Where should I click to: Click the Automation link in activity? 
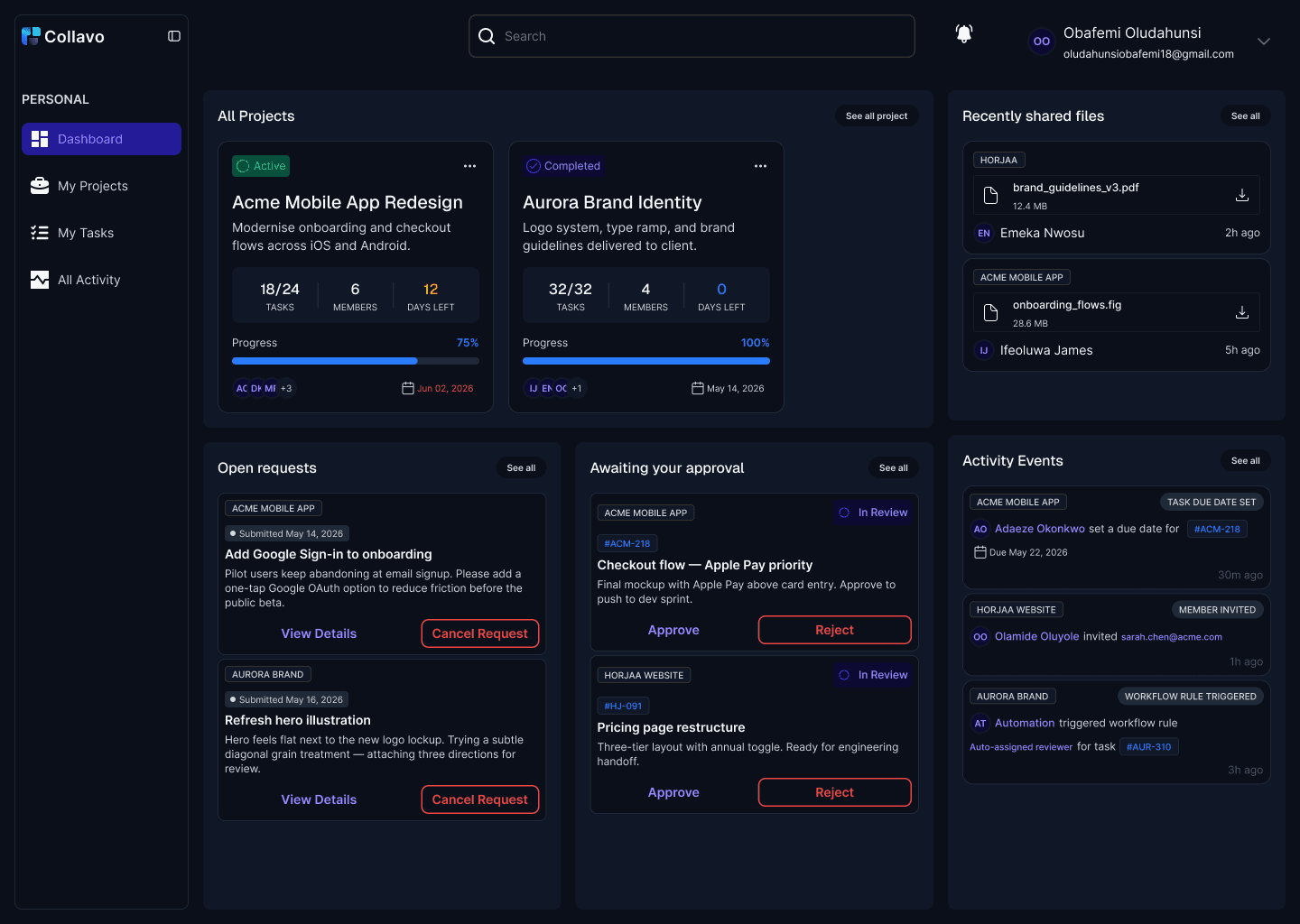click(x=1025, y=723)
